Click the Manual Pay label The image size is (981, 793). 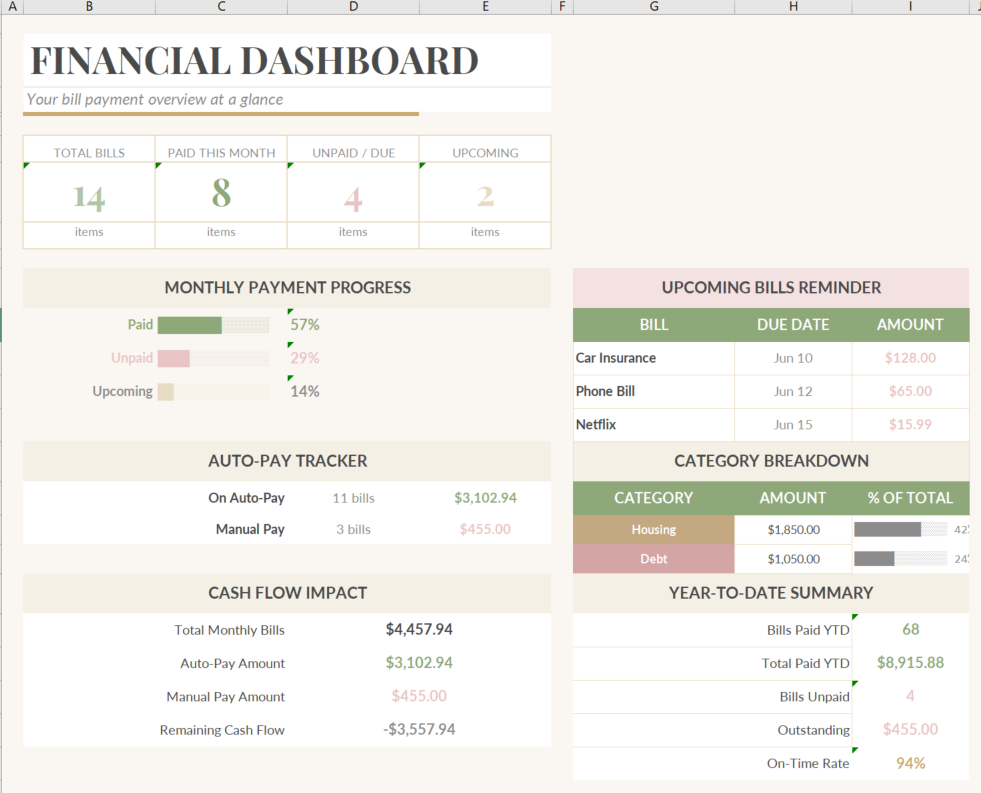coord(250,529)
